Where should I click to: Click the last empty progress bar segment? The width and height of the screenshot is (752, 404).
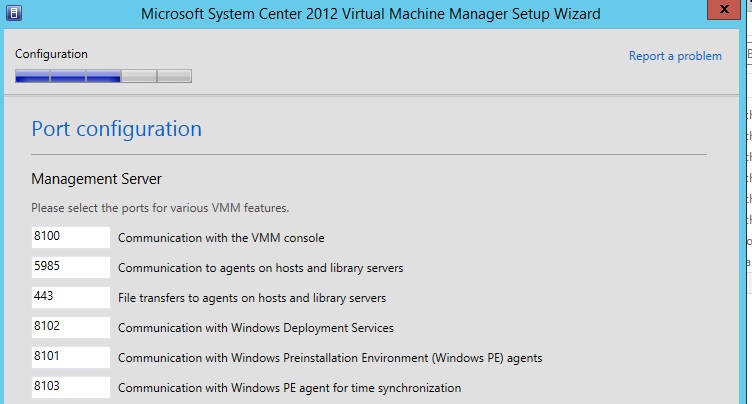pos(174,76)
